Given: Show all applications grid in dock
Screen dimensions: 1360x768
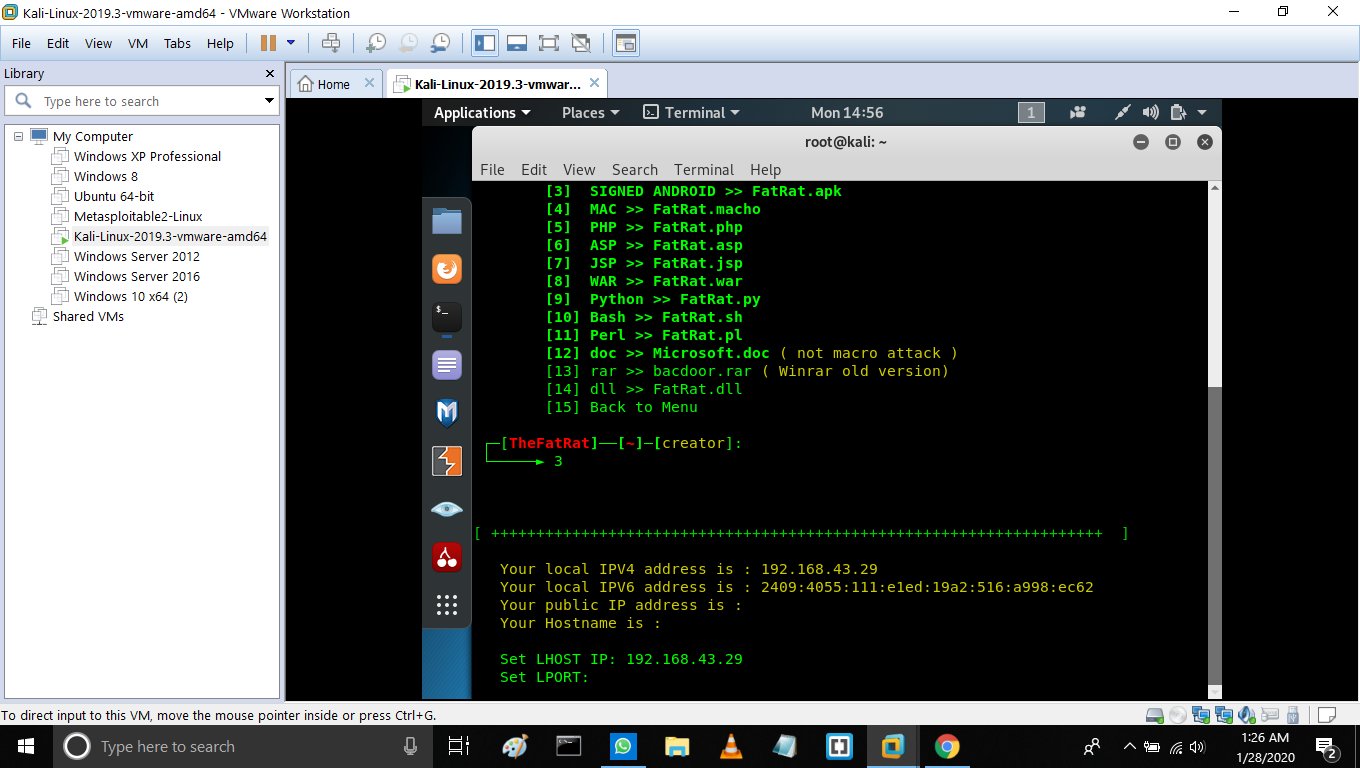Looking at the screenshot, I should [447, 605].
